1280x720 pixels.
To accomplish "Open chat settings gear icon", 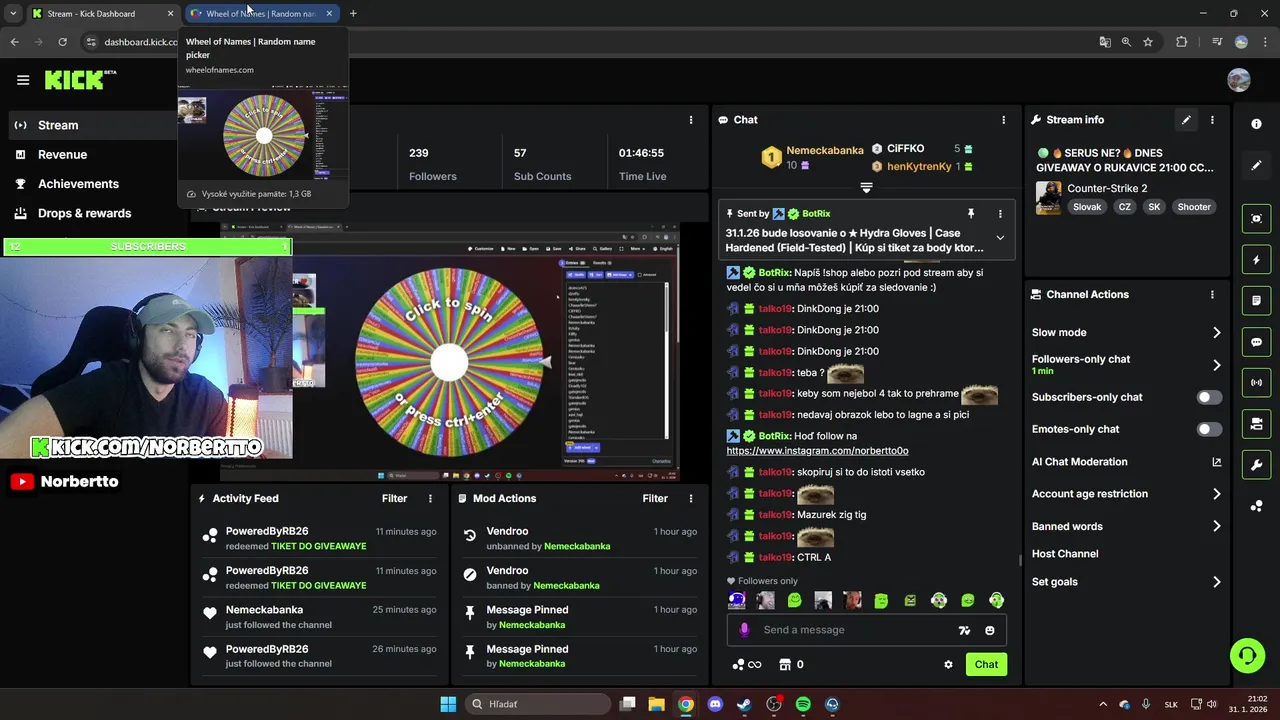I will (948, 664).
